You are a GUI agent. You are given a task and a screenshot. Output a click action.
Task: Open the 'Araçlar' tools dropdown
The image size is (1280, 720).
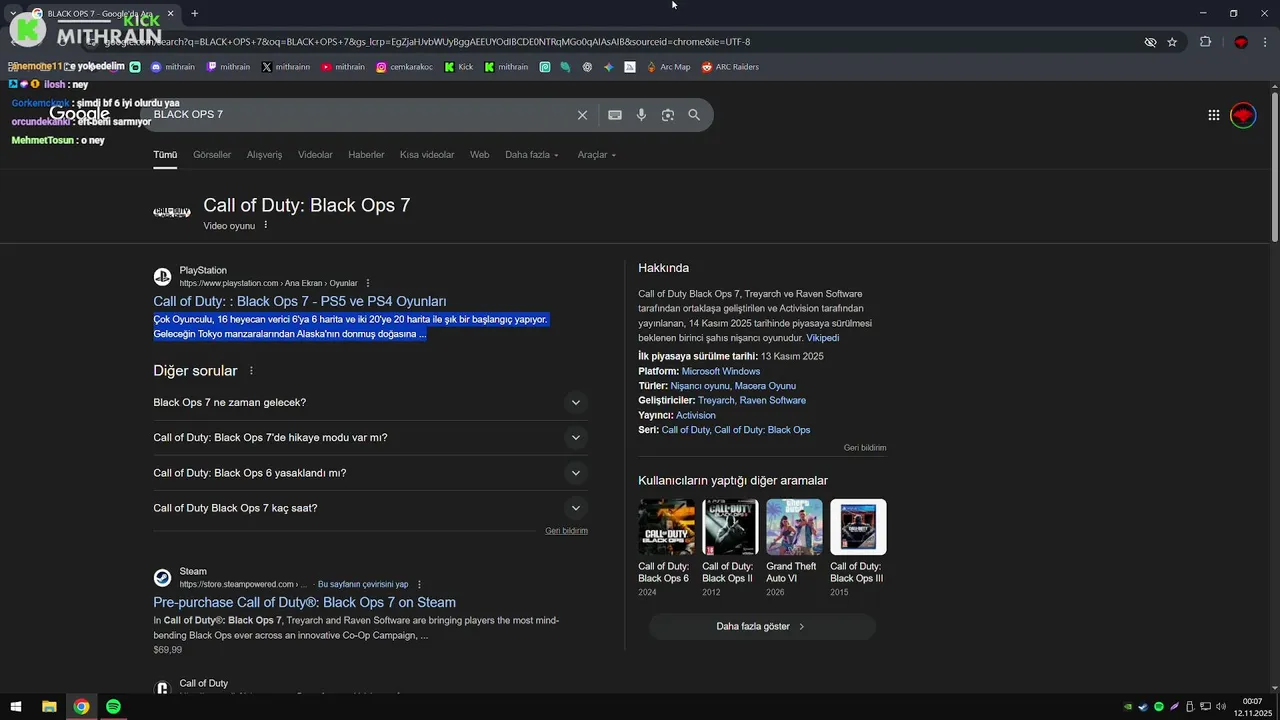(x=597, y=155)
